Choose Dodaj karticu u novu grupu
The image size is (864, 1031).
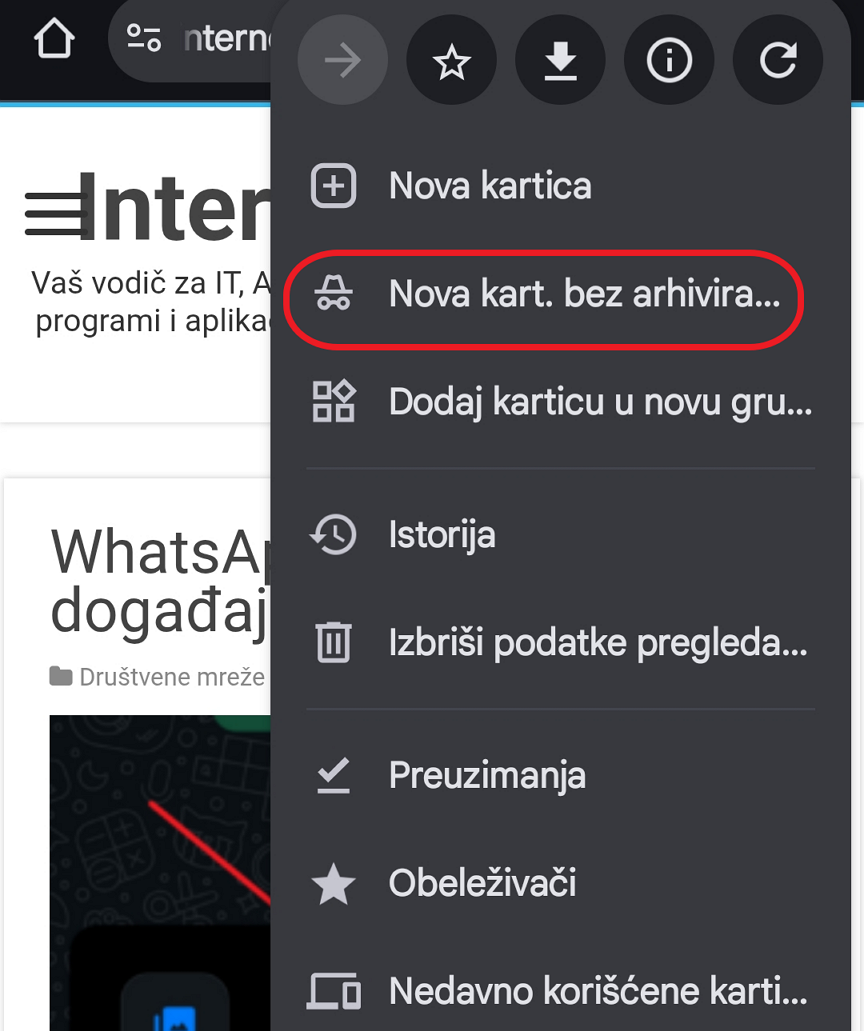click(x=560, y=402)
